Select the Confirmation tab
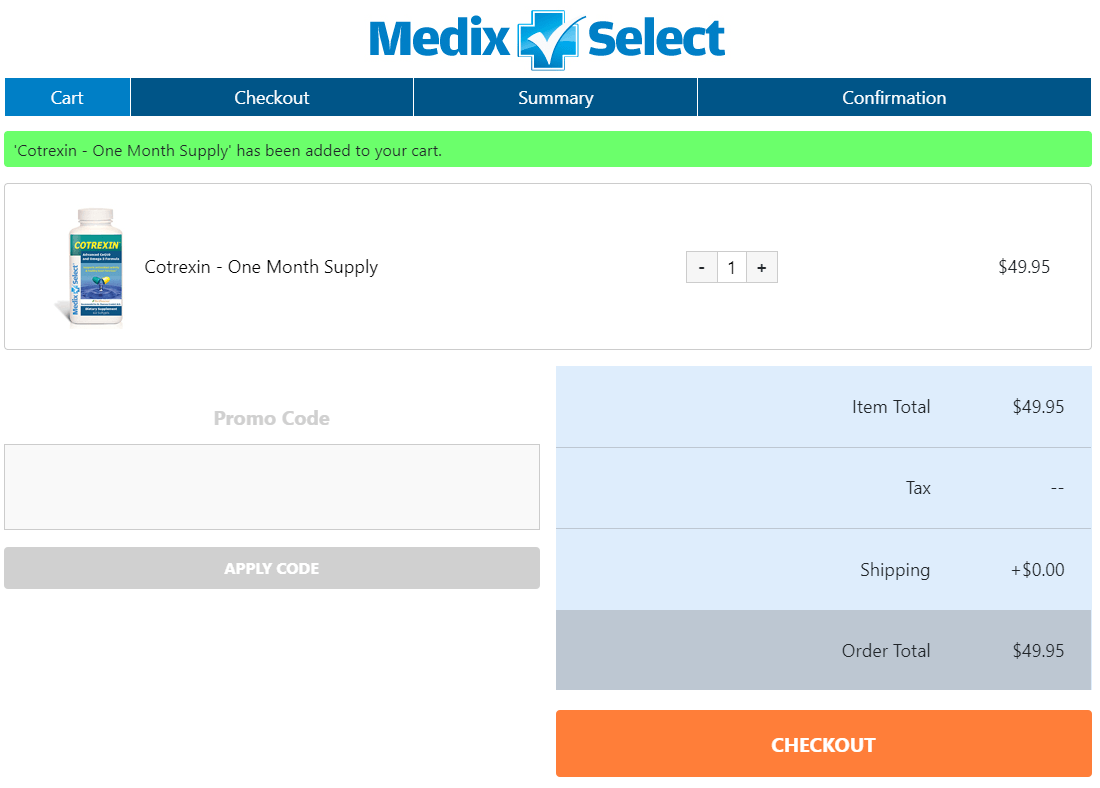The width and height of the screenshot is (1100, 788). [894, 97]
